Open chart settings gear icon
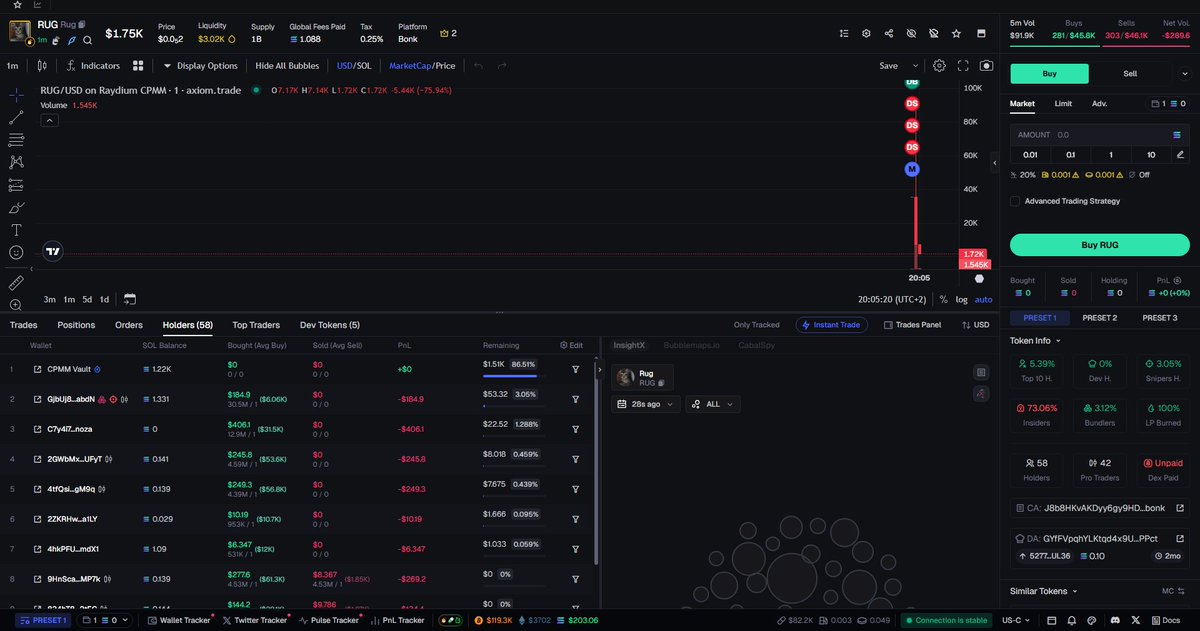The image size is (1200, 631). pos(939,66)
